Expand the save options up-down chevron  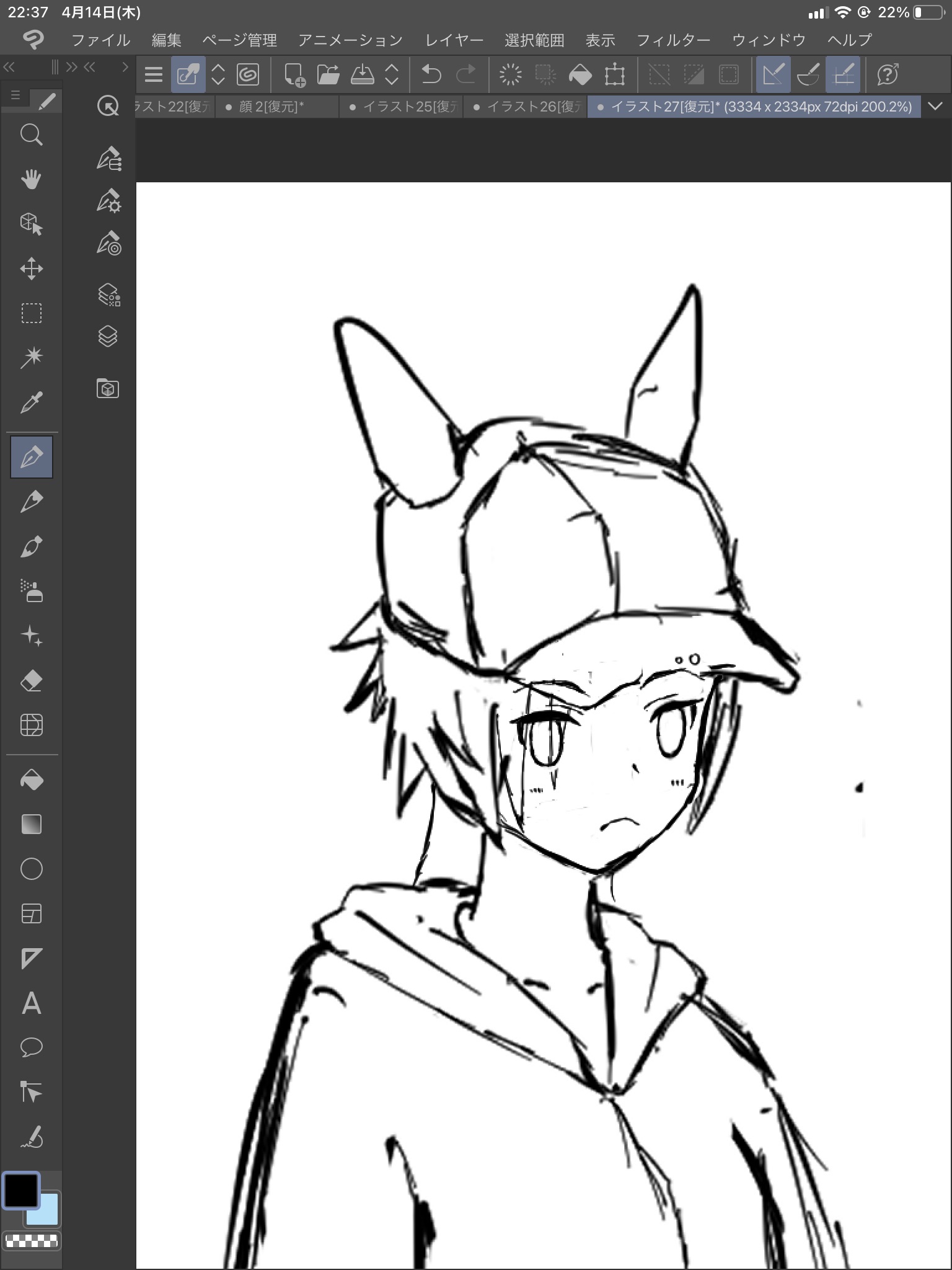(x=392, y=75)
